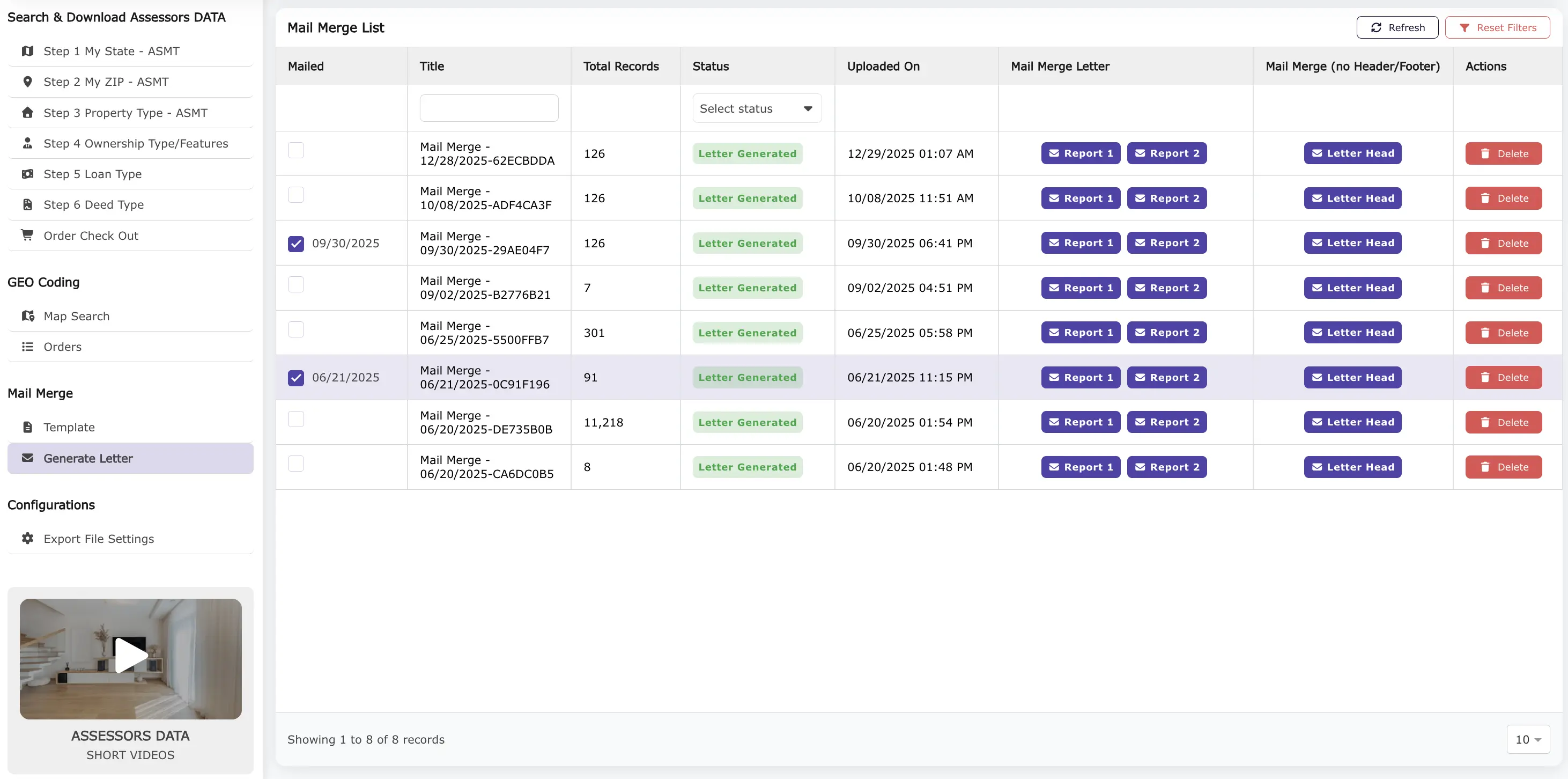Open Step 5 Loan Type menu item

coord(93,174)
